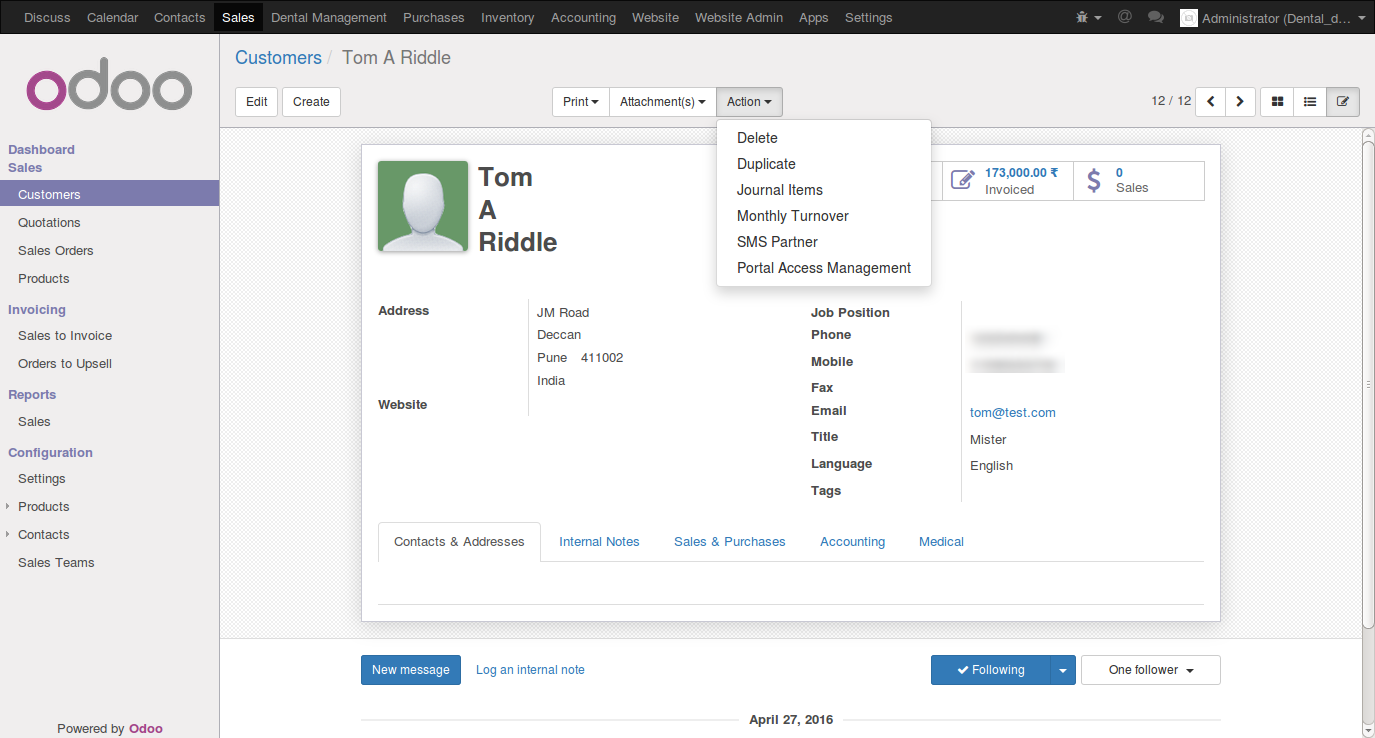Switch to Sales & Purchases tab

(729, 542)
